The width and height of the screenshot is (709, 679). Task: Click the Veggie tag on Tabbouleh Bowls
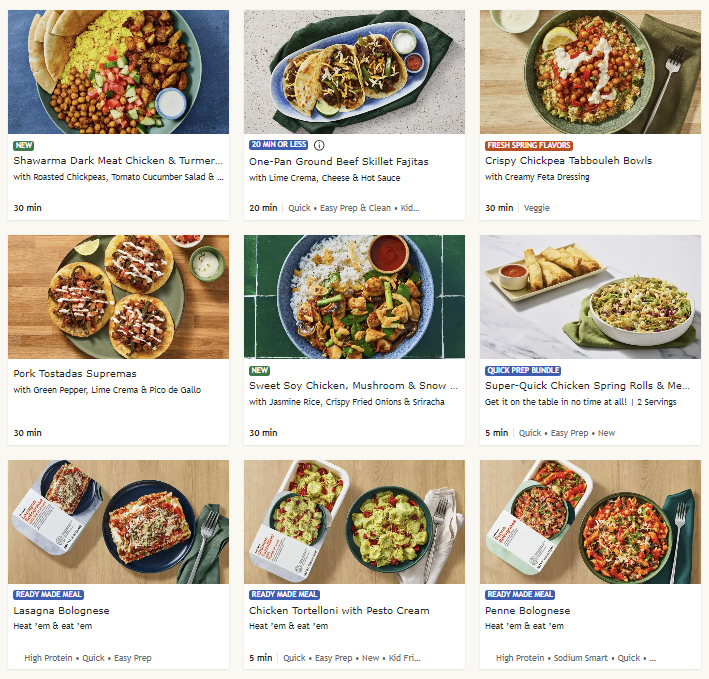pyautogui.click(x=537, y=208)
